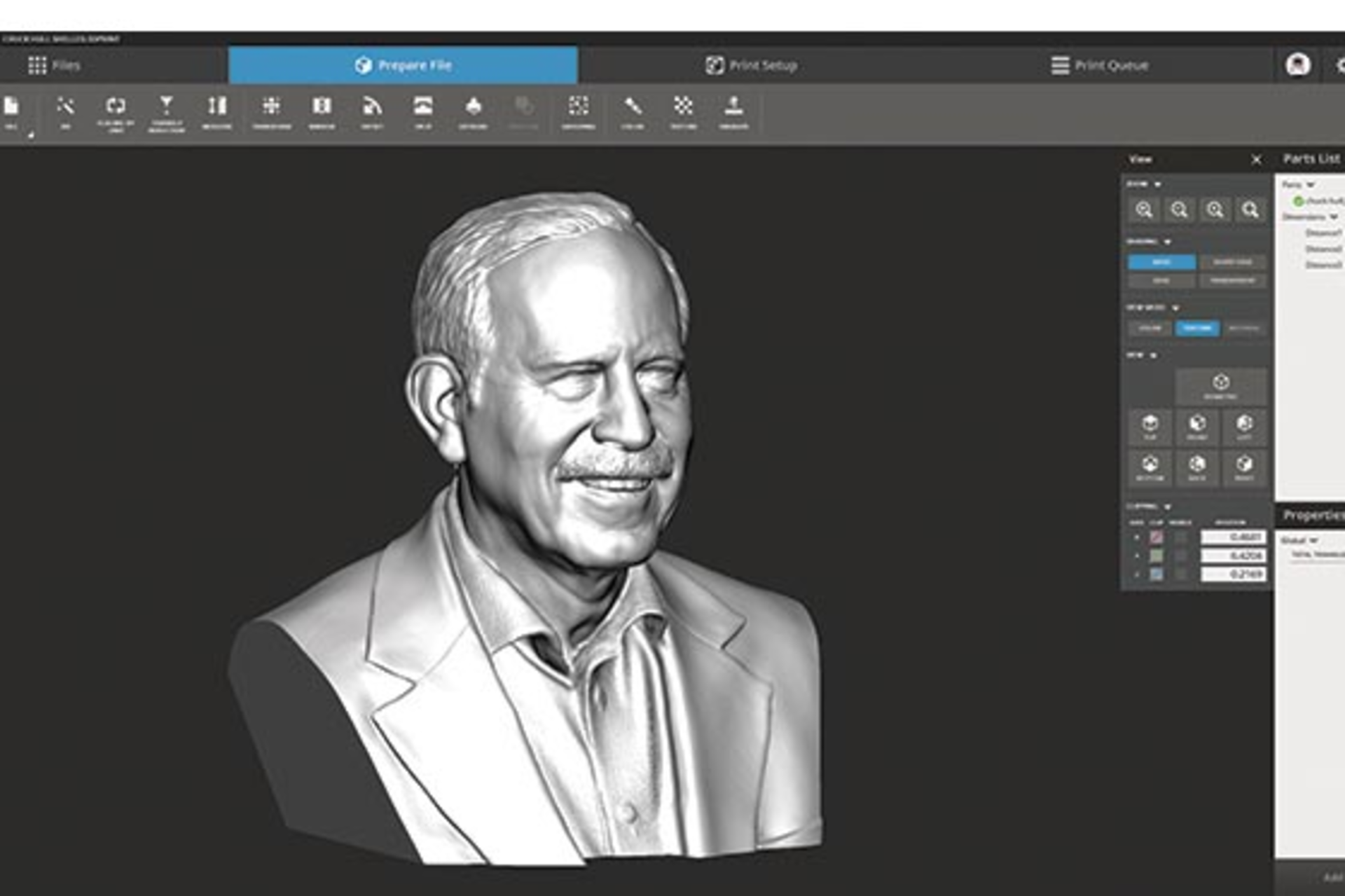Click the first clipping position input field
Screen dimensions: 1345x896
pyautogui.click(x=1233, y=537)
